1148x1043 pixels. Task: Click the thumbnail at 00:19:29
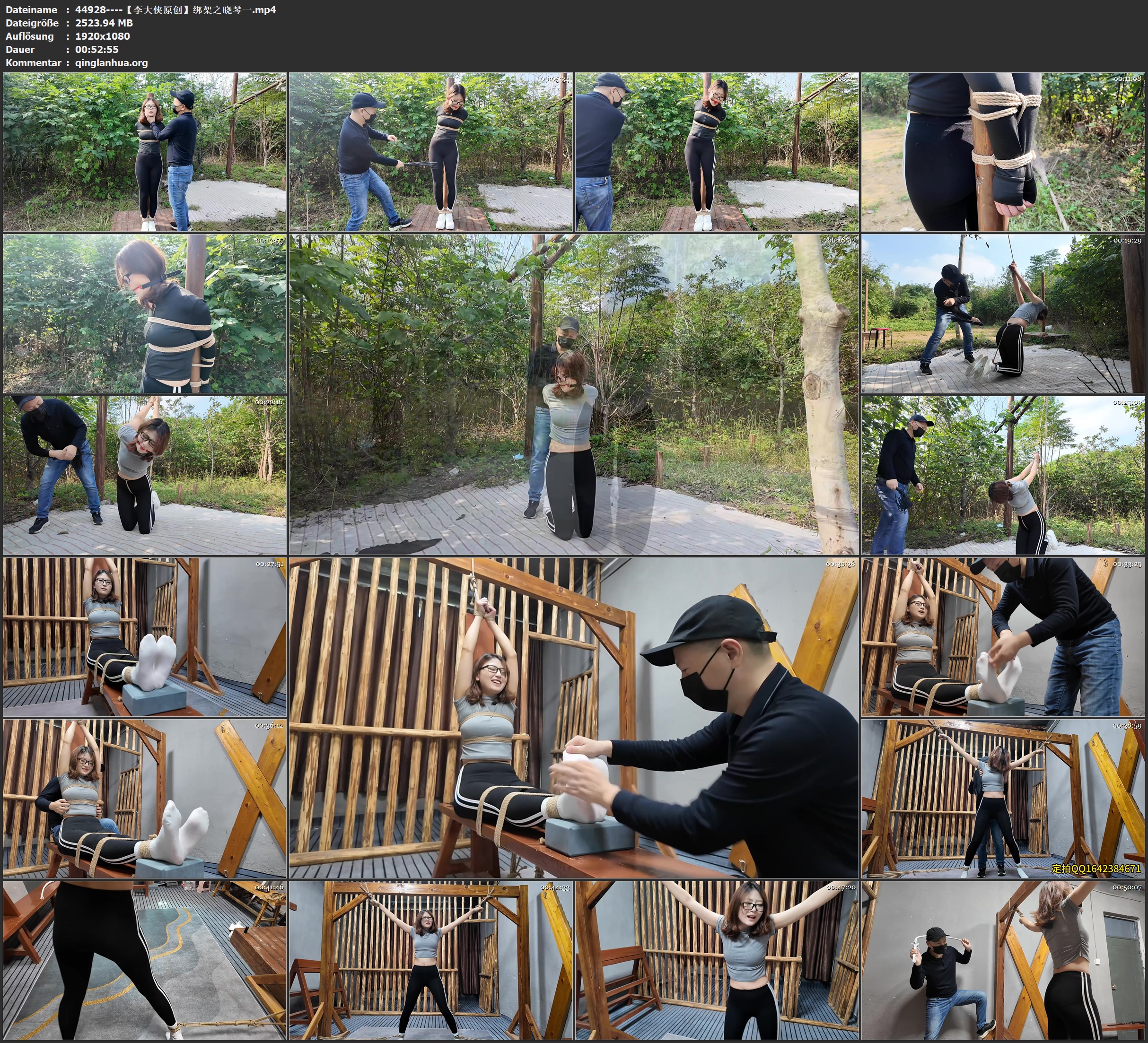pyautogui.click(x=1003, y=313)
